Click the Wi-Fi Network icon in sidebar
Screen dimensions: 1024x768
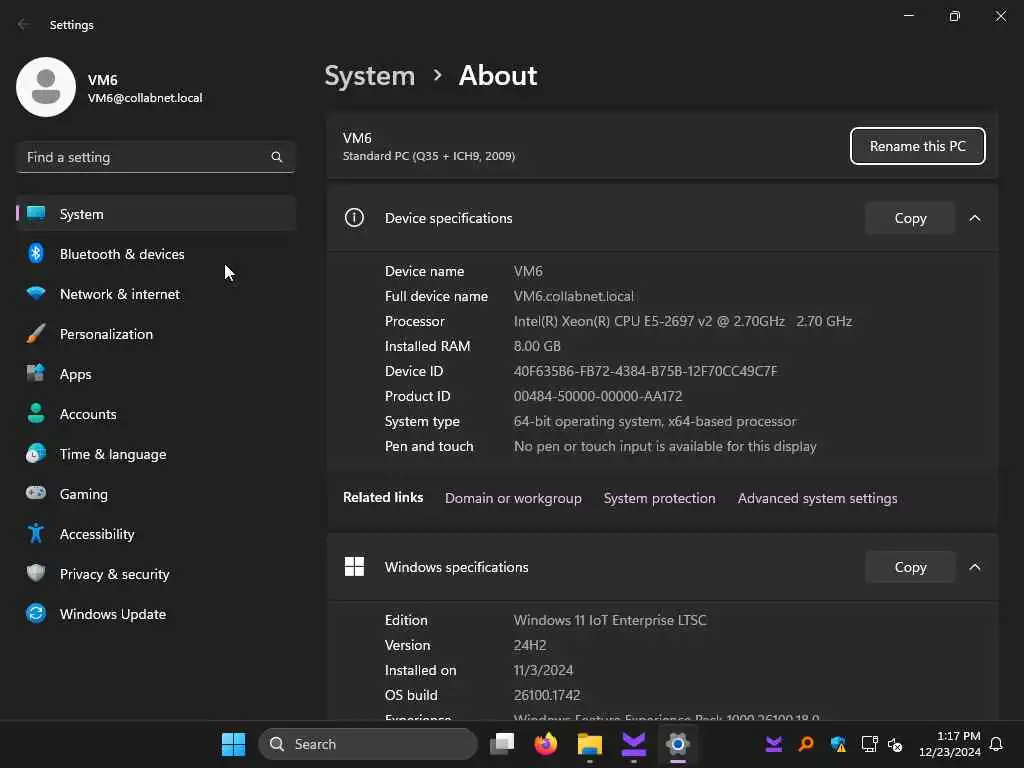tap(36, 293)
